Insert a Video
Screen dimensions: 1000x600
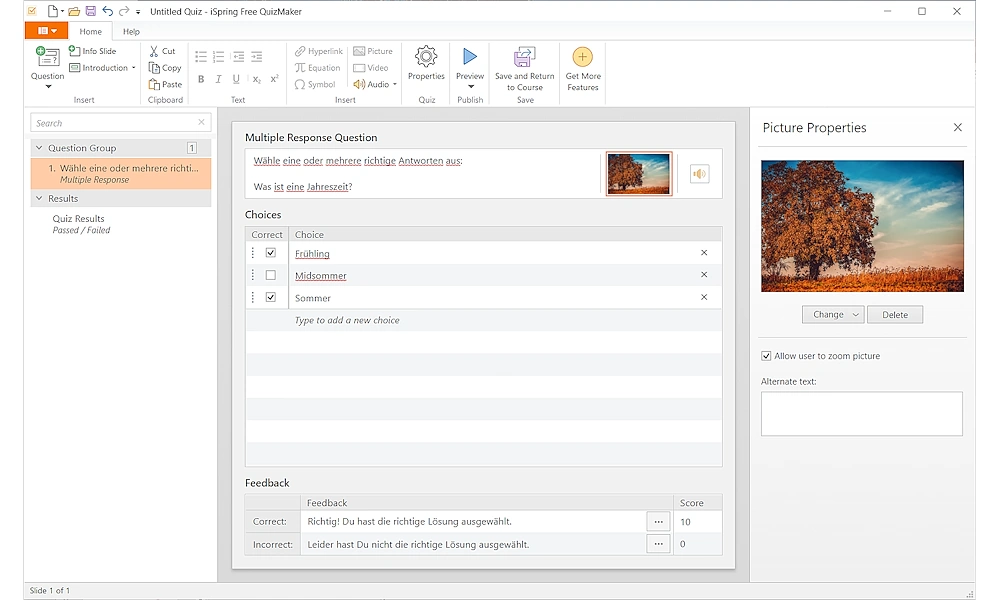(371, 68)
